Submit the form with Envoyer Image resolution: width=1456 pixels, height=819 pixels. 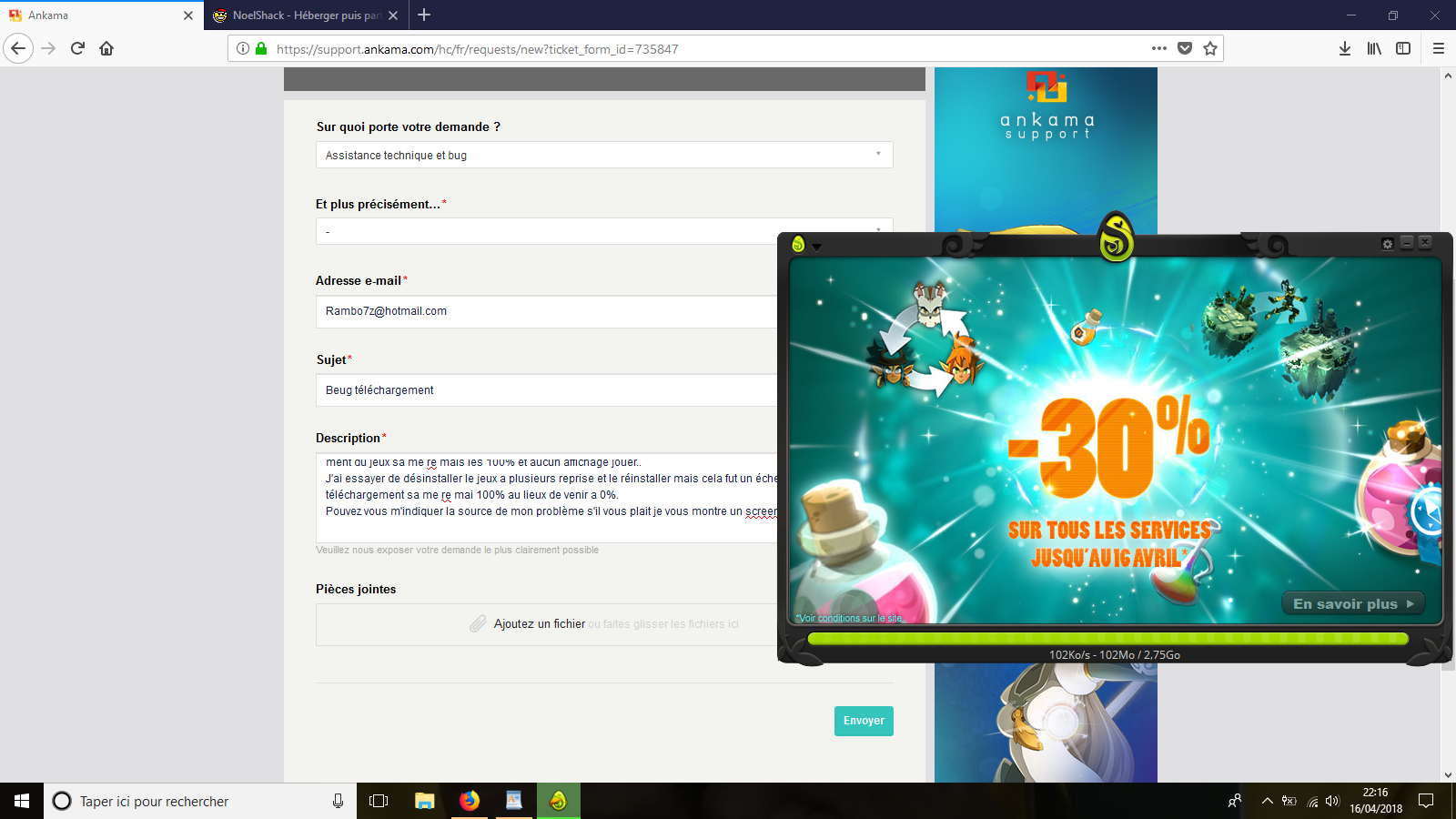tap(864, 721)
